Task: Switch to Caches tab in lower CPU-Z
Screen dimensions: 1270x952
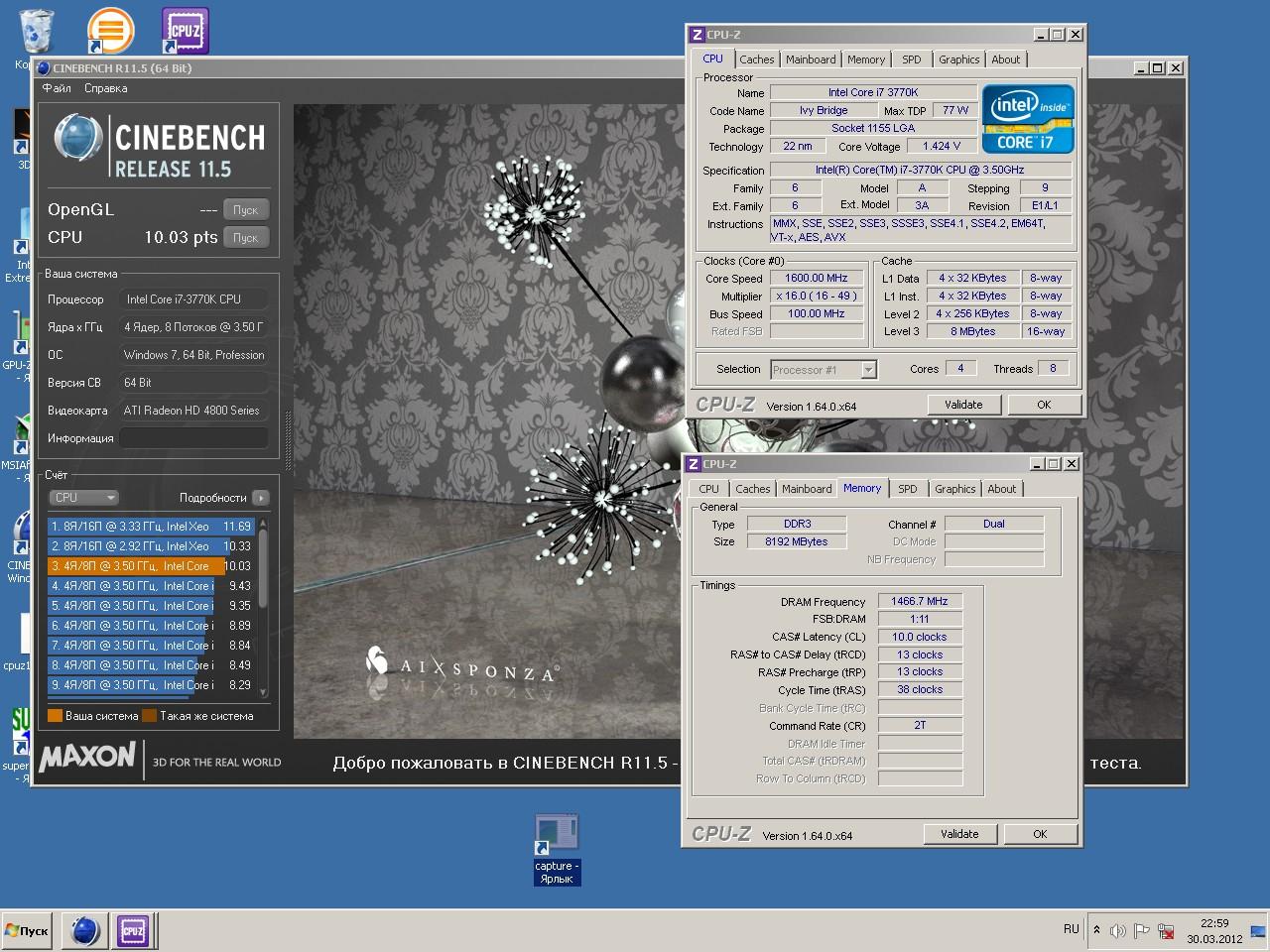Action: tap(752, 489)
